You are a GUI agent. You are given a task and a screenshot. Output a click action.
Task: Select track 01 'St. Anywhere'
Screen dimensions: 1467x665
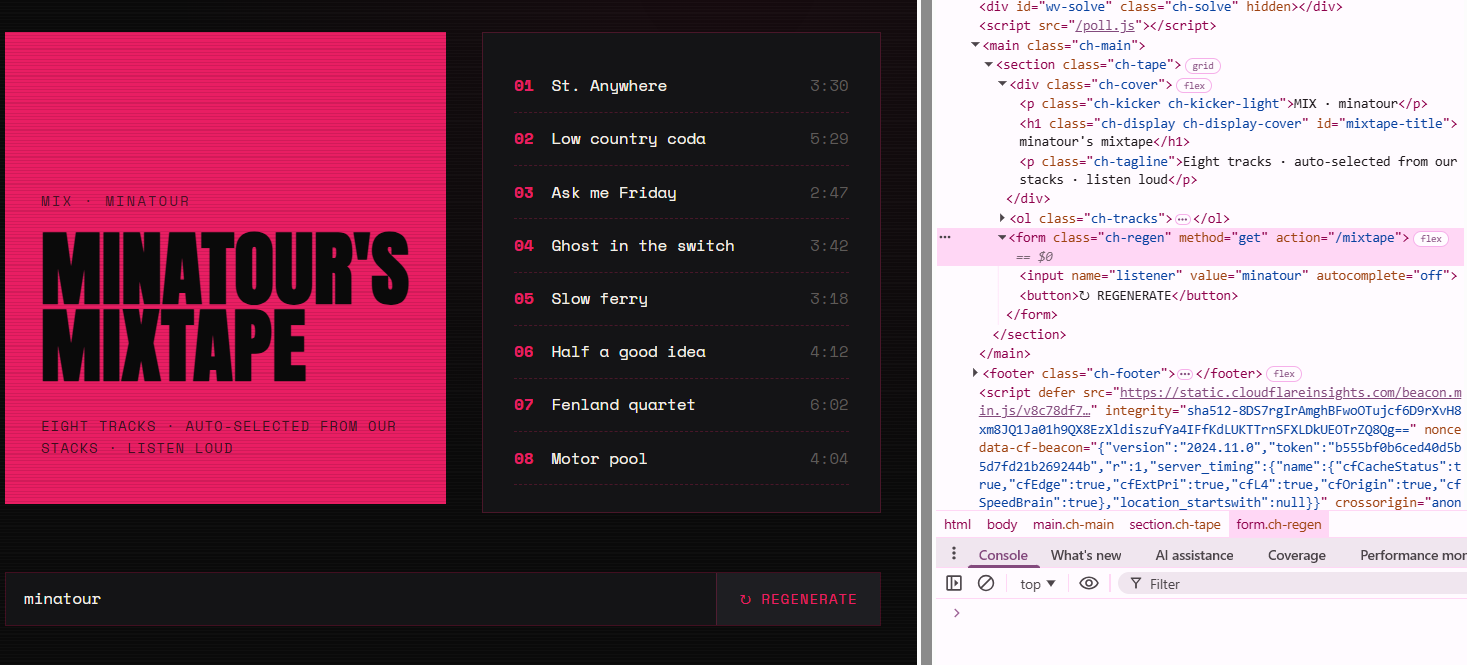681,86
